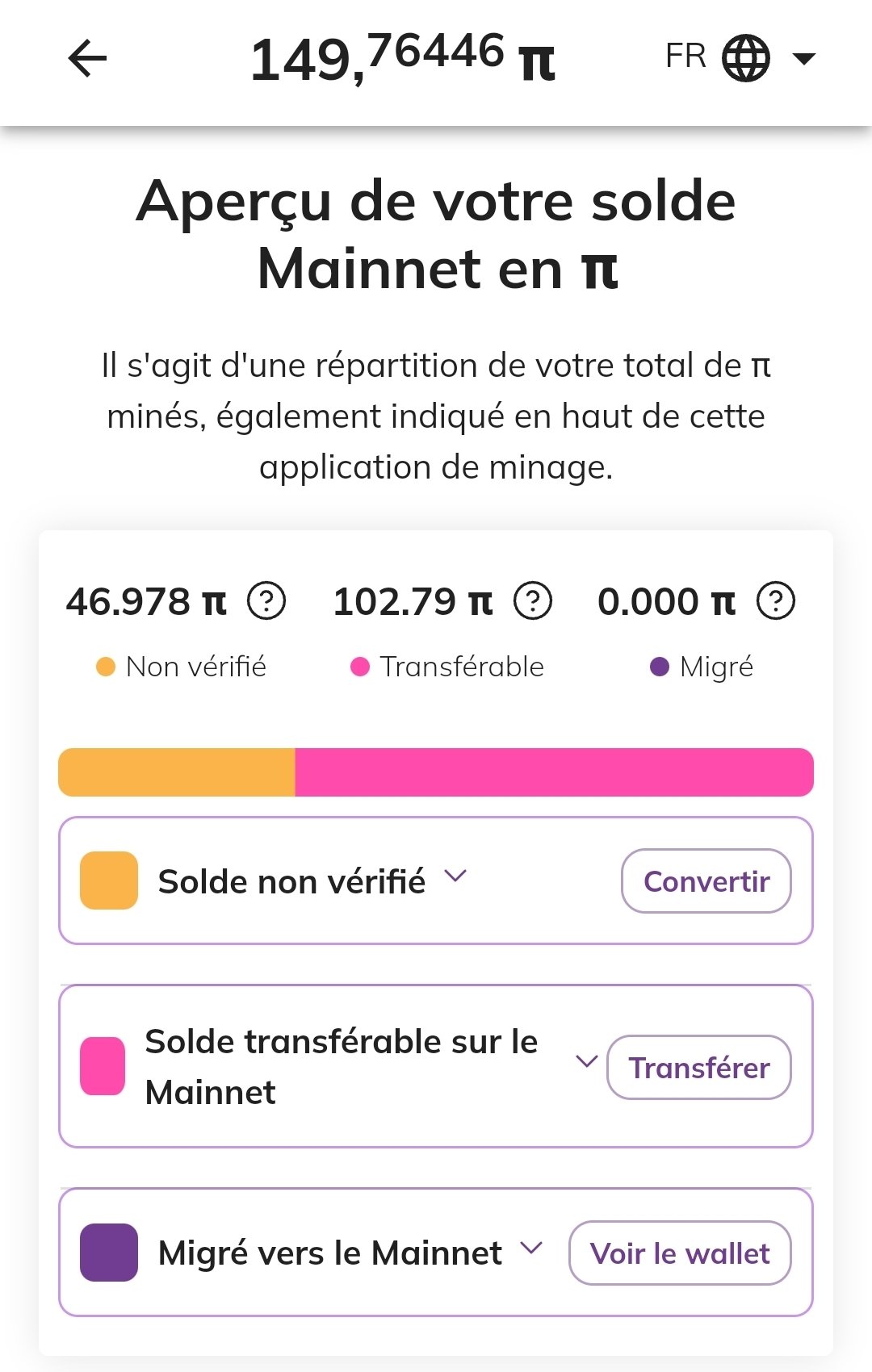
Task: Click the Transférer button
Action: pyautogui.click(x=699, y=1068)
